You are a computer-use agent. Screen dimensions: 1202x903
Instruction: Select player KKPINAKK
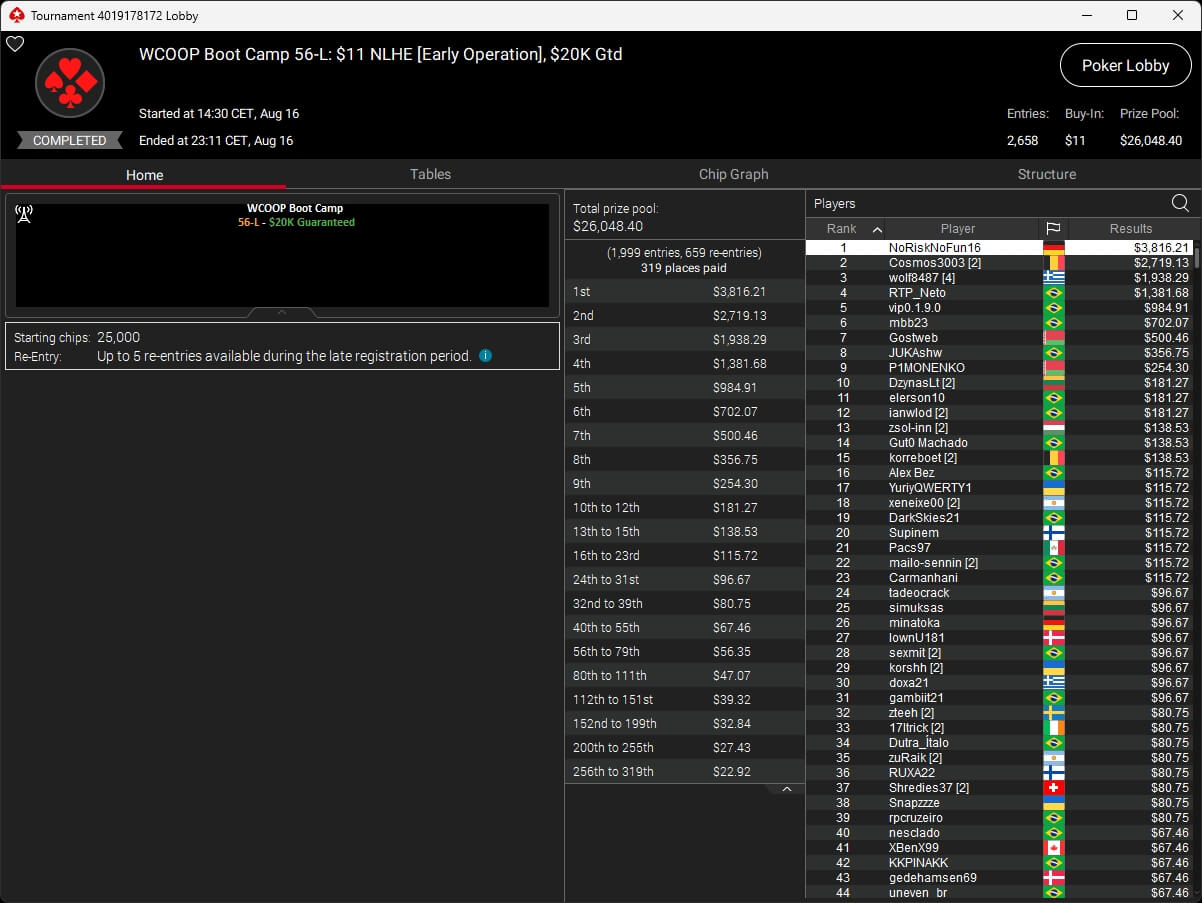tap(999, 862)
